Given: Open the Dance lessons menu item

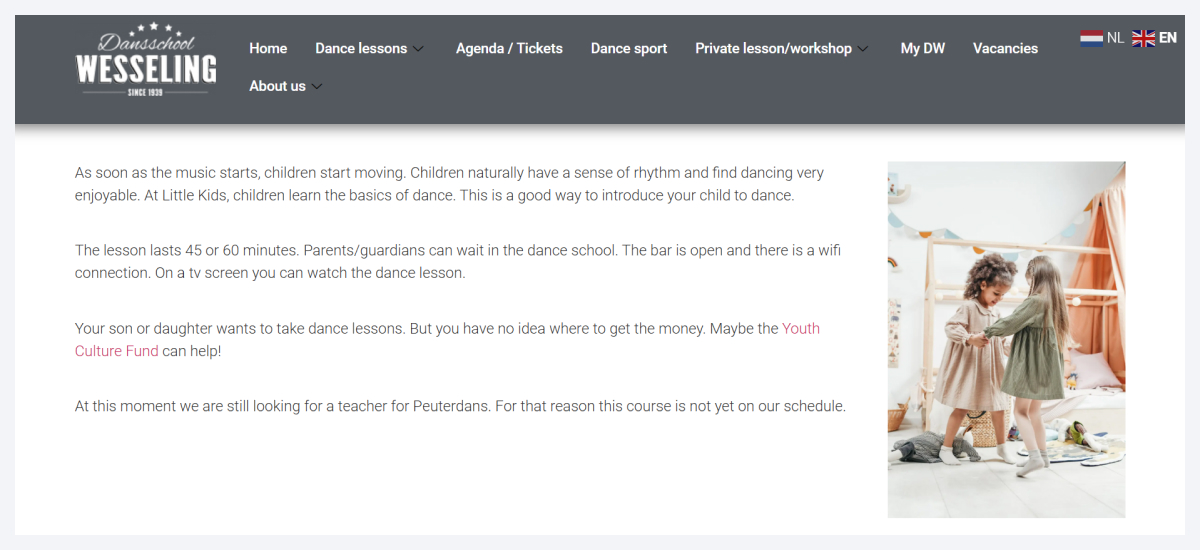Looking at the screenshot, I should [361, 48].
